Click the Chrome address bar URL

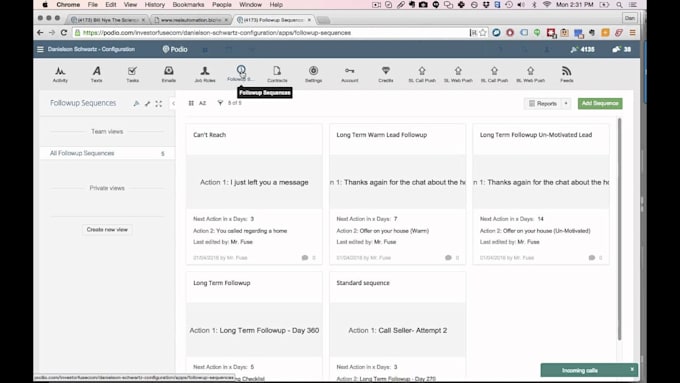pos(217,33)
